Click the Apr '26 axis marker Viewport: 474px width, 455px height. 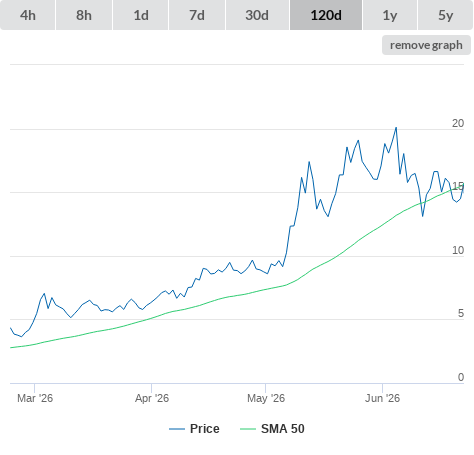tap(152, 398)
